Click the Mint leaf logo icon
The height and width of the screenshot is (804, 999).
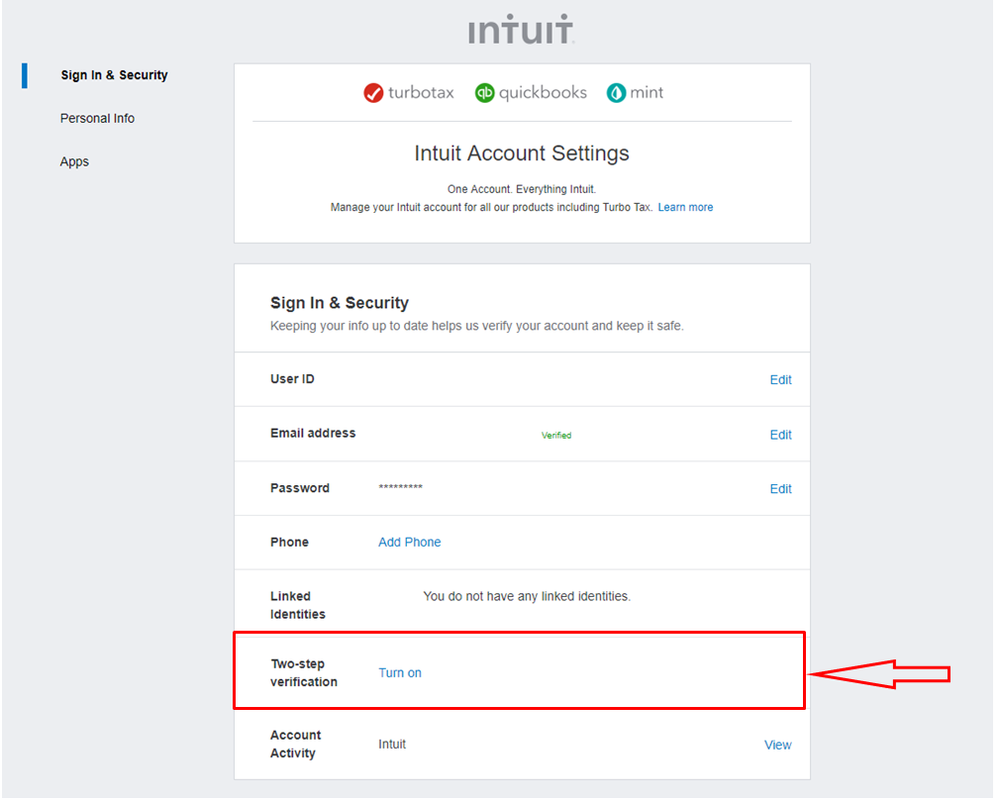tap(616, 93)
